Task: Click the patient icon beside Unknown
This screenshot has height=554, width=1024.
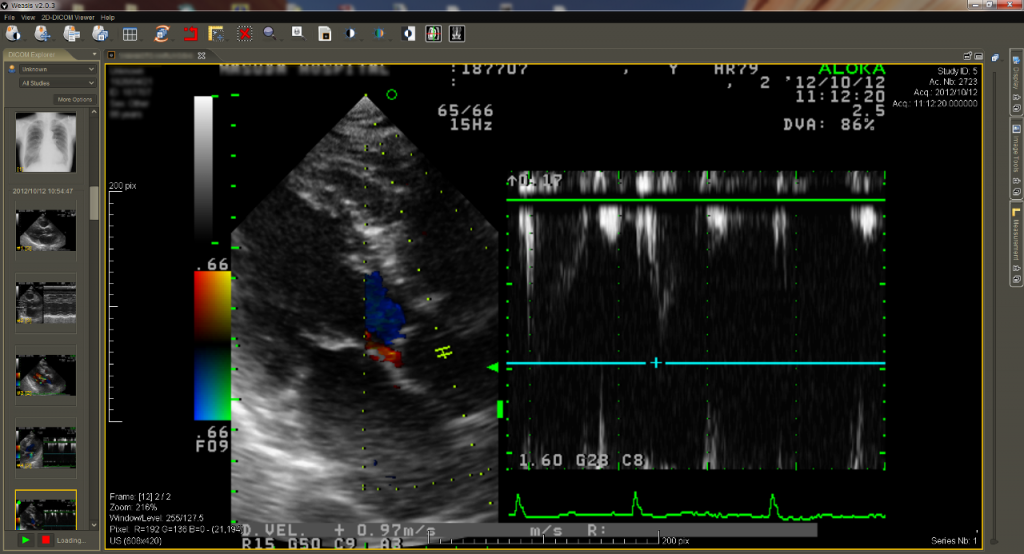Action: (12, 69)
